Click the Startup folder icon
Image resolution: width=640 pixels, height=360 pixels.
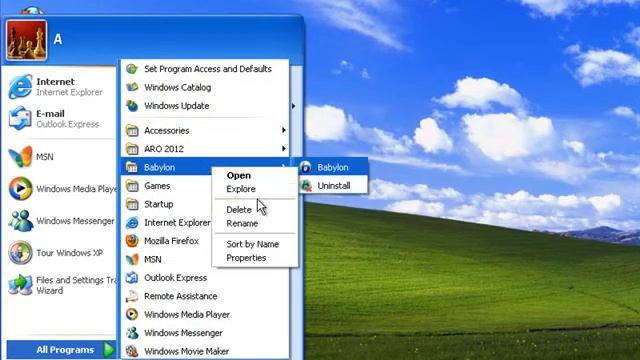coord(132,204)
